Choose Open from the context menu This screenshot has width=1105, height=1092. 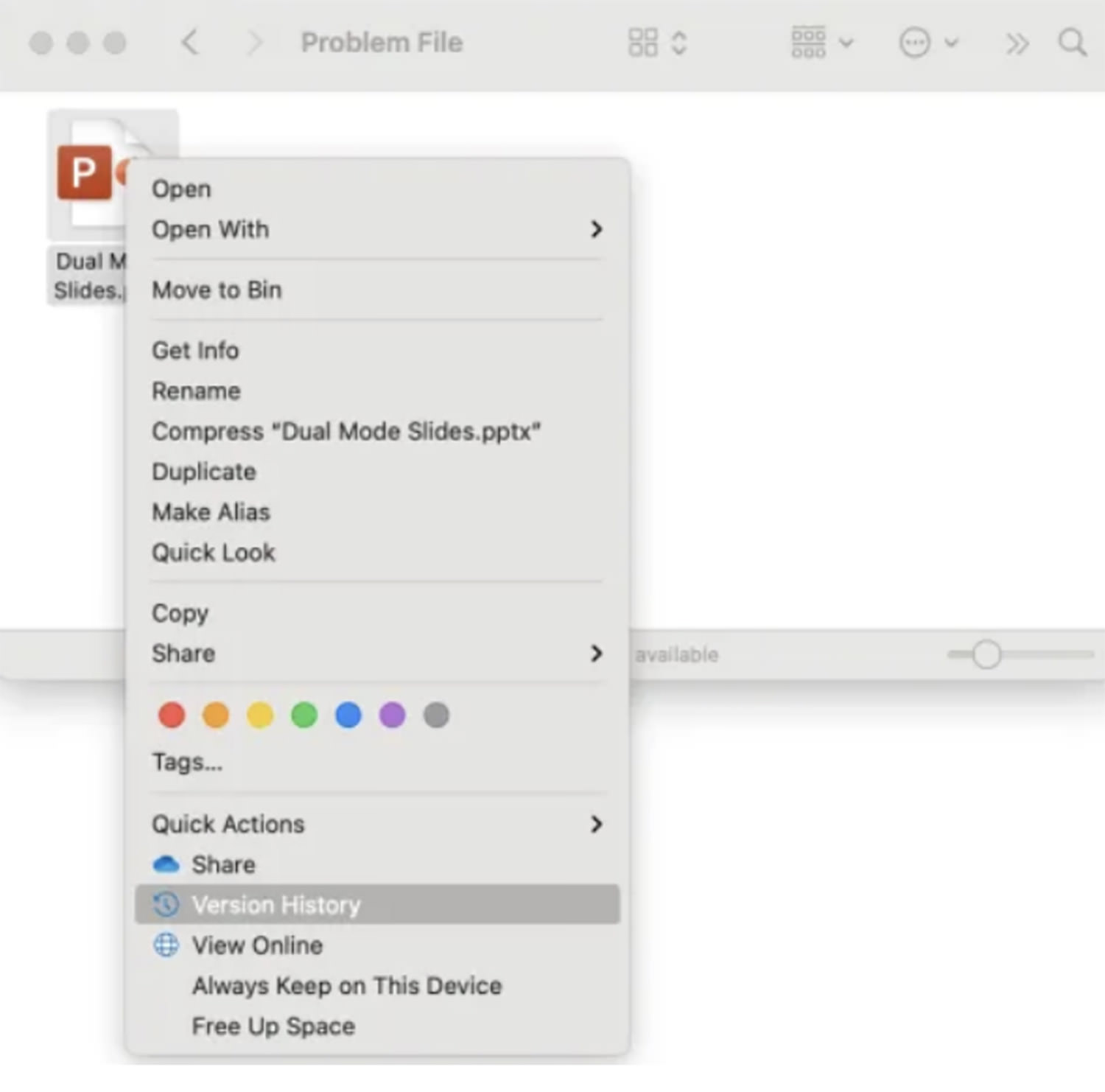point(377,189)
